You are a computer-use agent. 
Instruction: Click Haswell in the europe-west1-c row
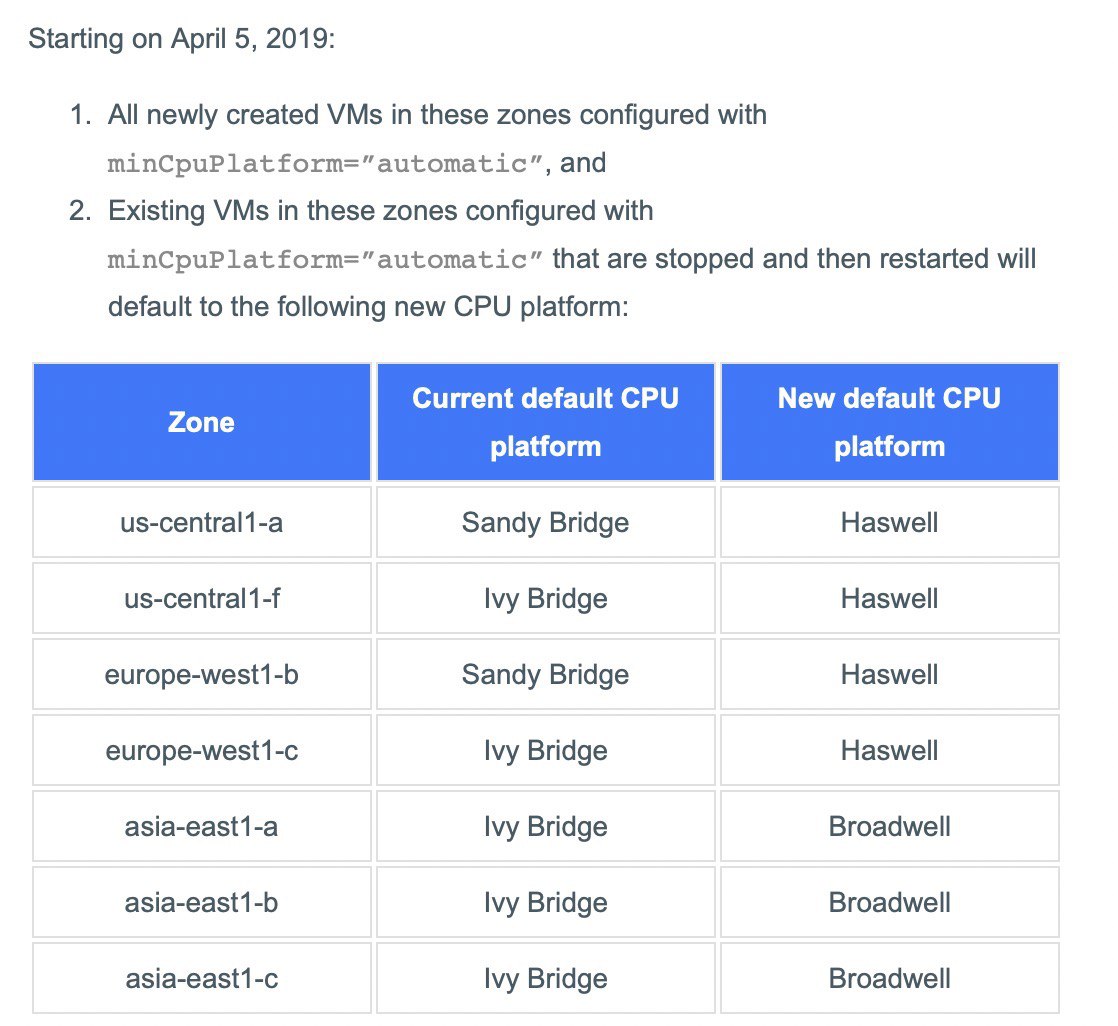[889, 750]
